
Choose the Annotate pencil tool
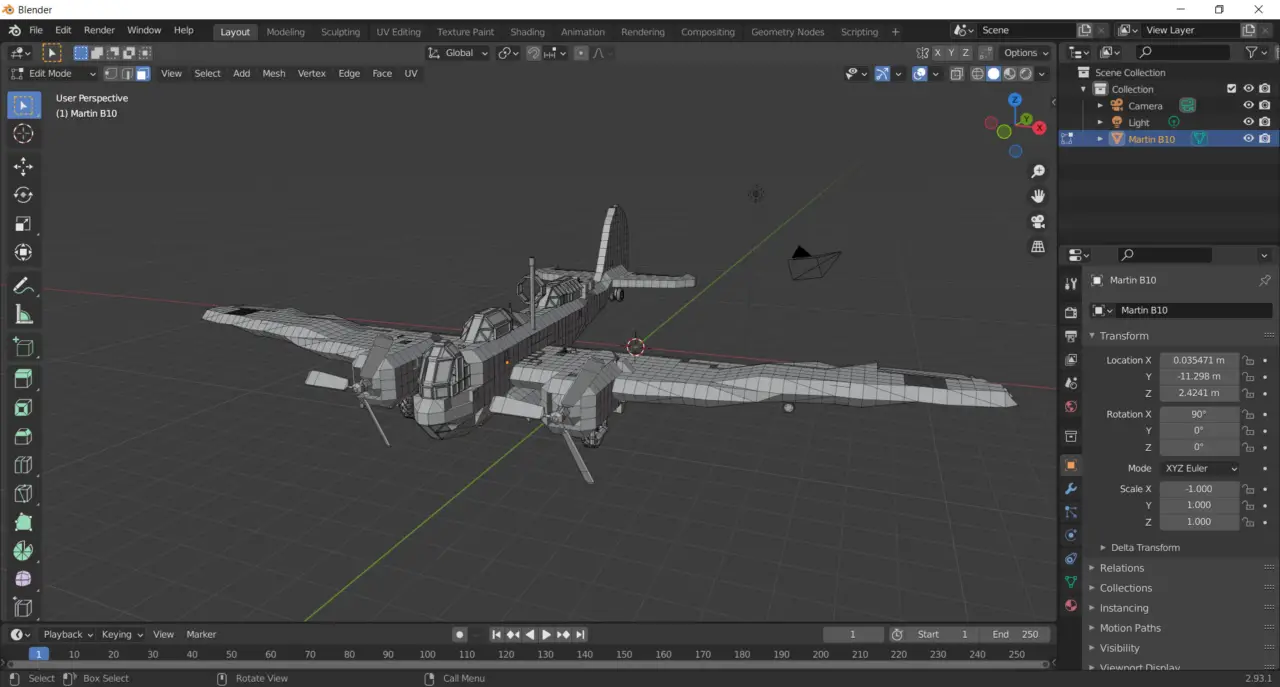[24, 286]
